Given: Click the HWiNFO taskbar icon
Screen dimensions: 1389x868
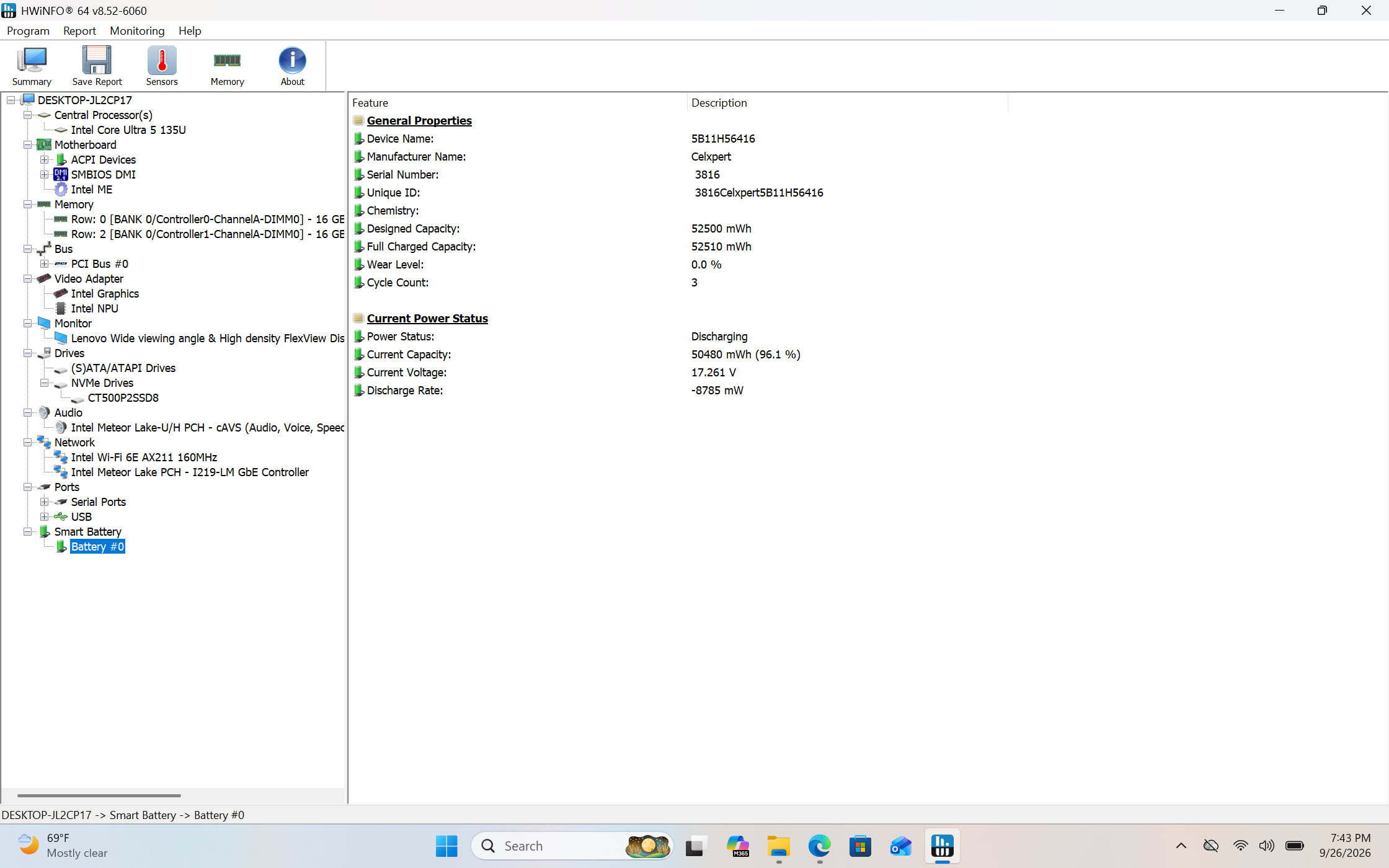Looking at the screenshot, I should tap(942, 846).
